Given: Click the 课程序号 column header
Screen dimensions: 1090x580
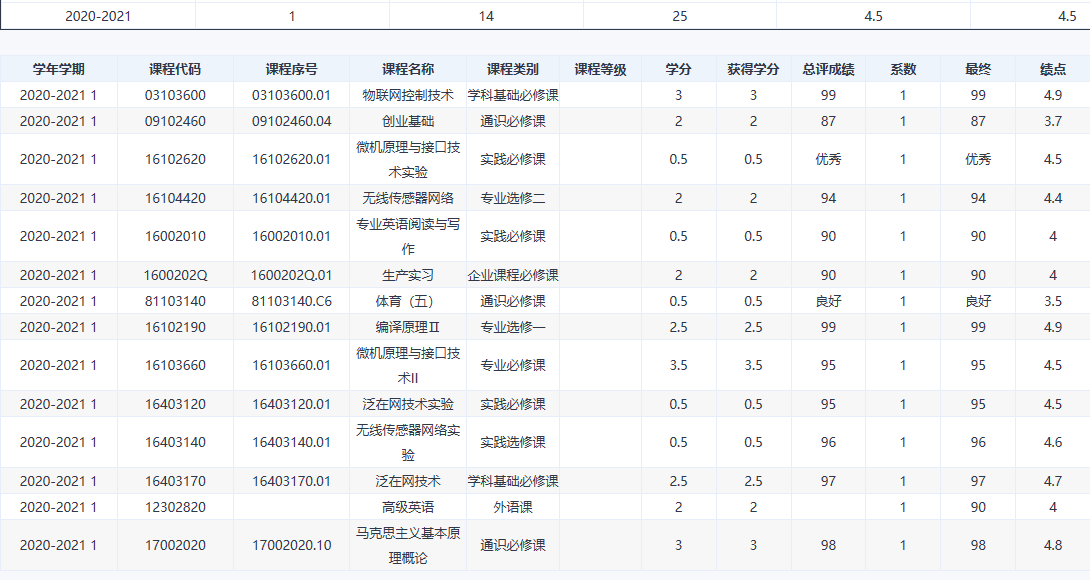Looking at the screenshot, I should click(291, 70).
